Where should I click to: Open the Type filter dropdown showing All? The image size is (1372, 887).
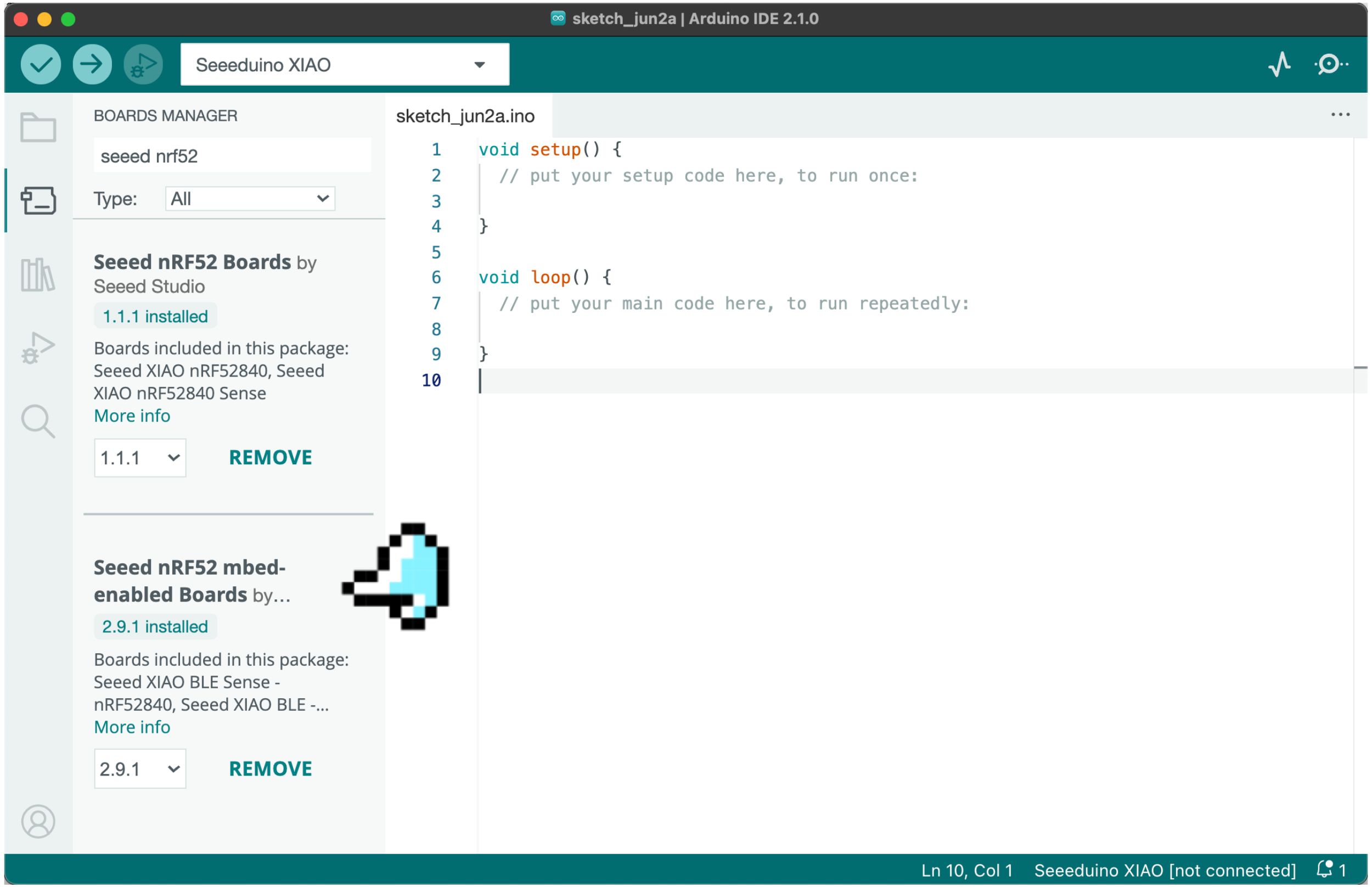pos(250,198)
